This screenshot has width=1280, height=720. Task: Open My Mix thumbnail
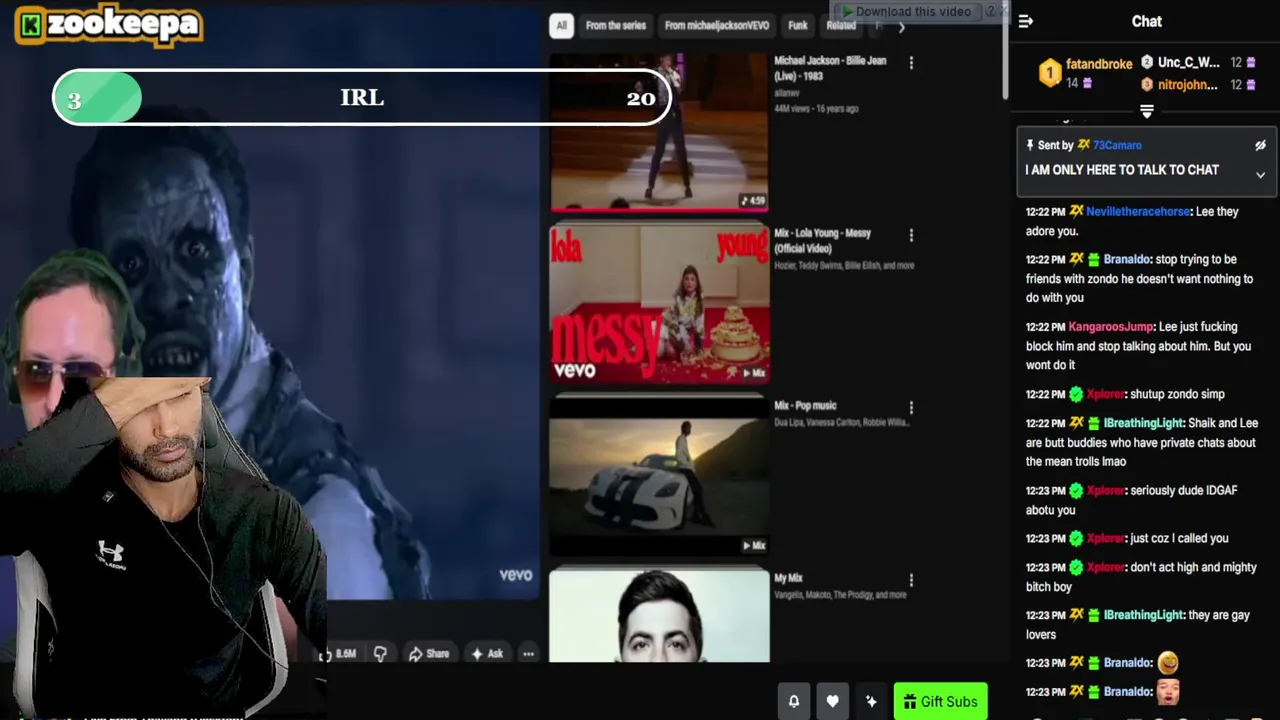[659, 616]
